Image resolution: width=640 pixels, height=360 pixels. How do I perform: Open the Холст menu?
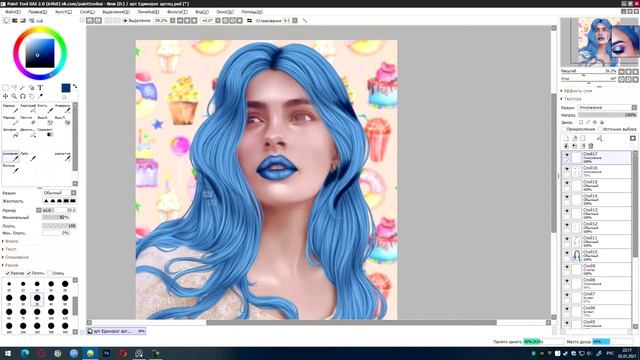click(63, 12)
